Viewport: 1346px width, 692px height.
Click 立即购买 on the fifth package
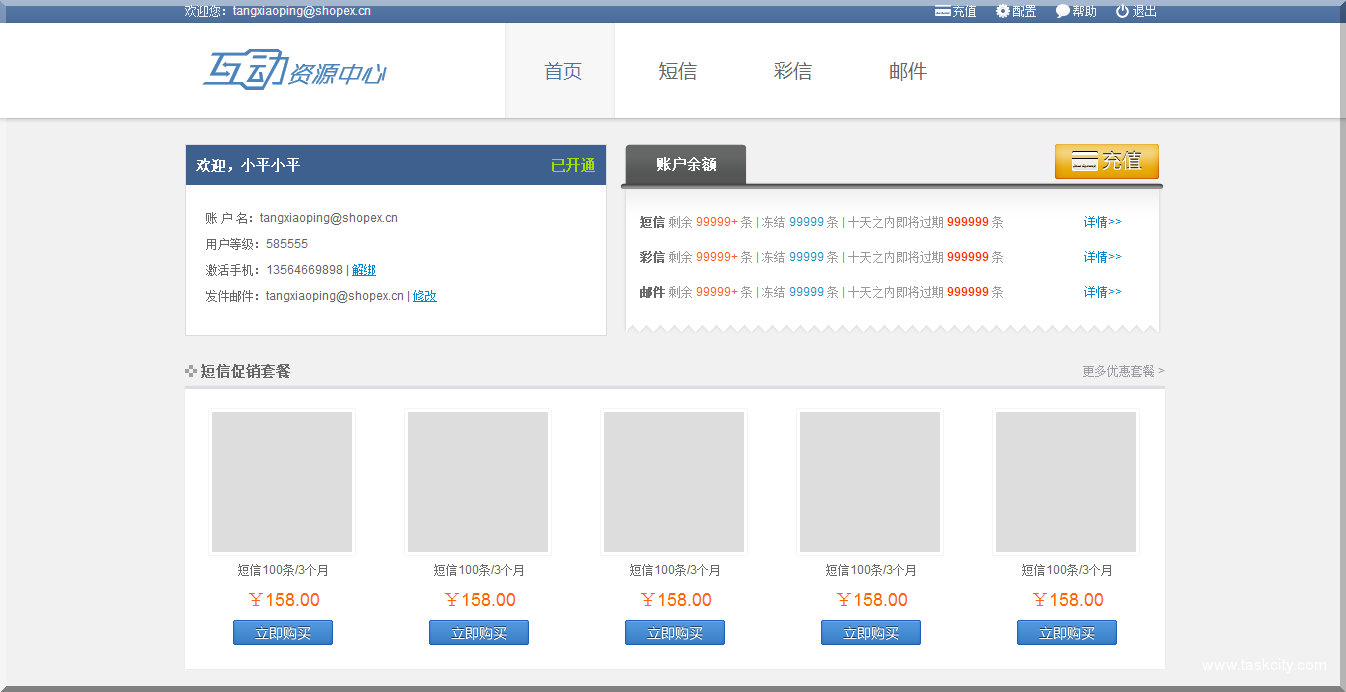pos(1067,633)
